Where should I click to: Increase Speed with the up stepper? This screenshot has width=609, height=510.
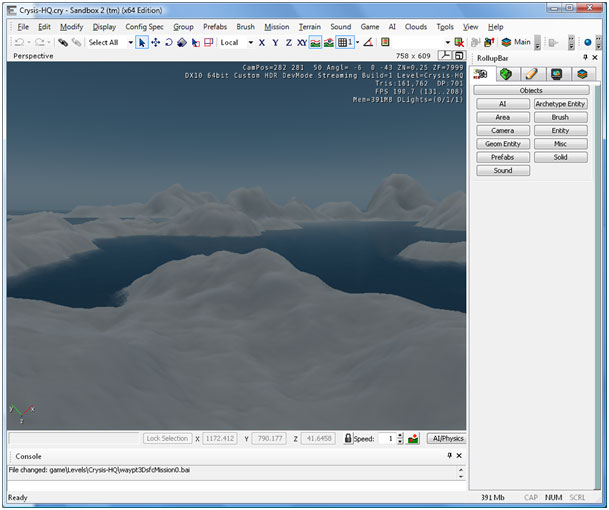[x=400, y=436]
